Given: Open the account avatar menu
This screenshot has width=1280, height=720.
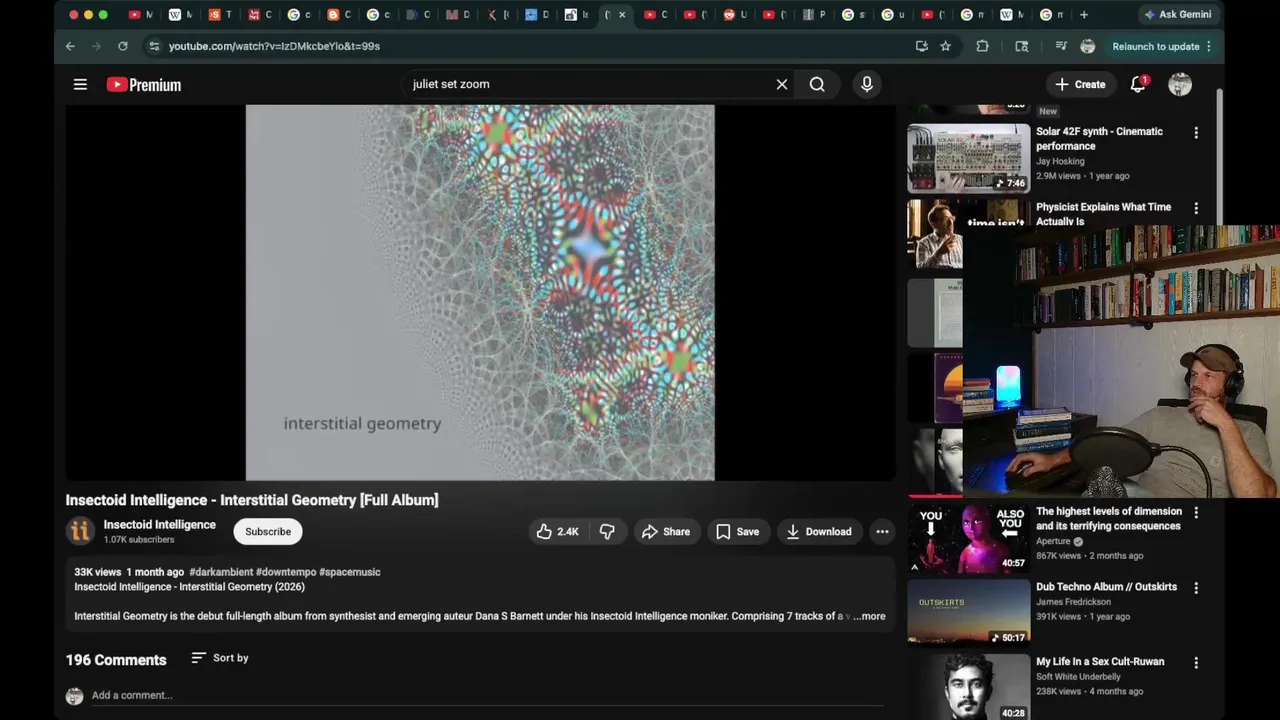Looking at the screenshot, I should click(x=1180, y=85).
